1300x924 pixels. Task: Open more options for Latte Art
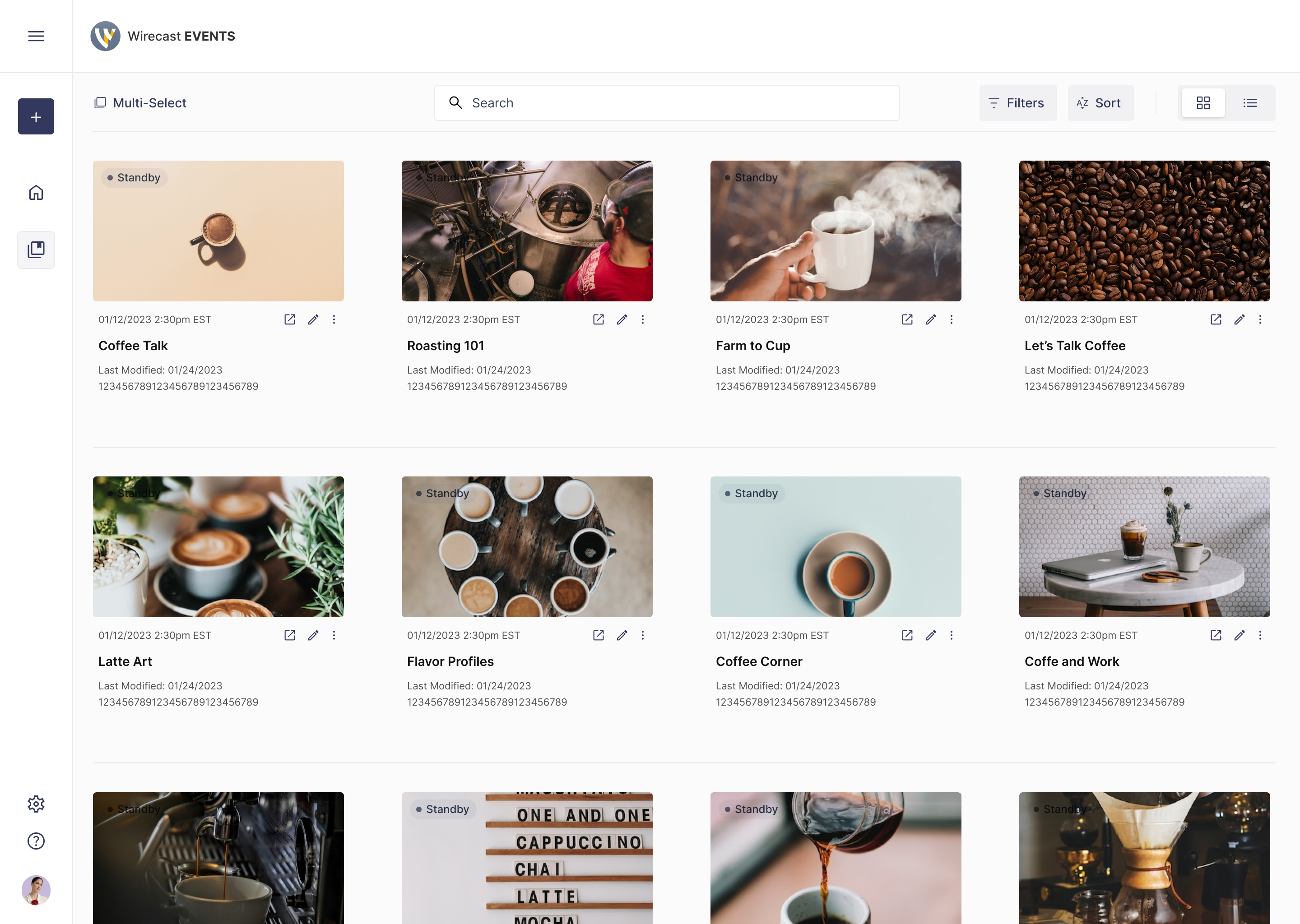pos(334,635)
